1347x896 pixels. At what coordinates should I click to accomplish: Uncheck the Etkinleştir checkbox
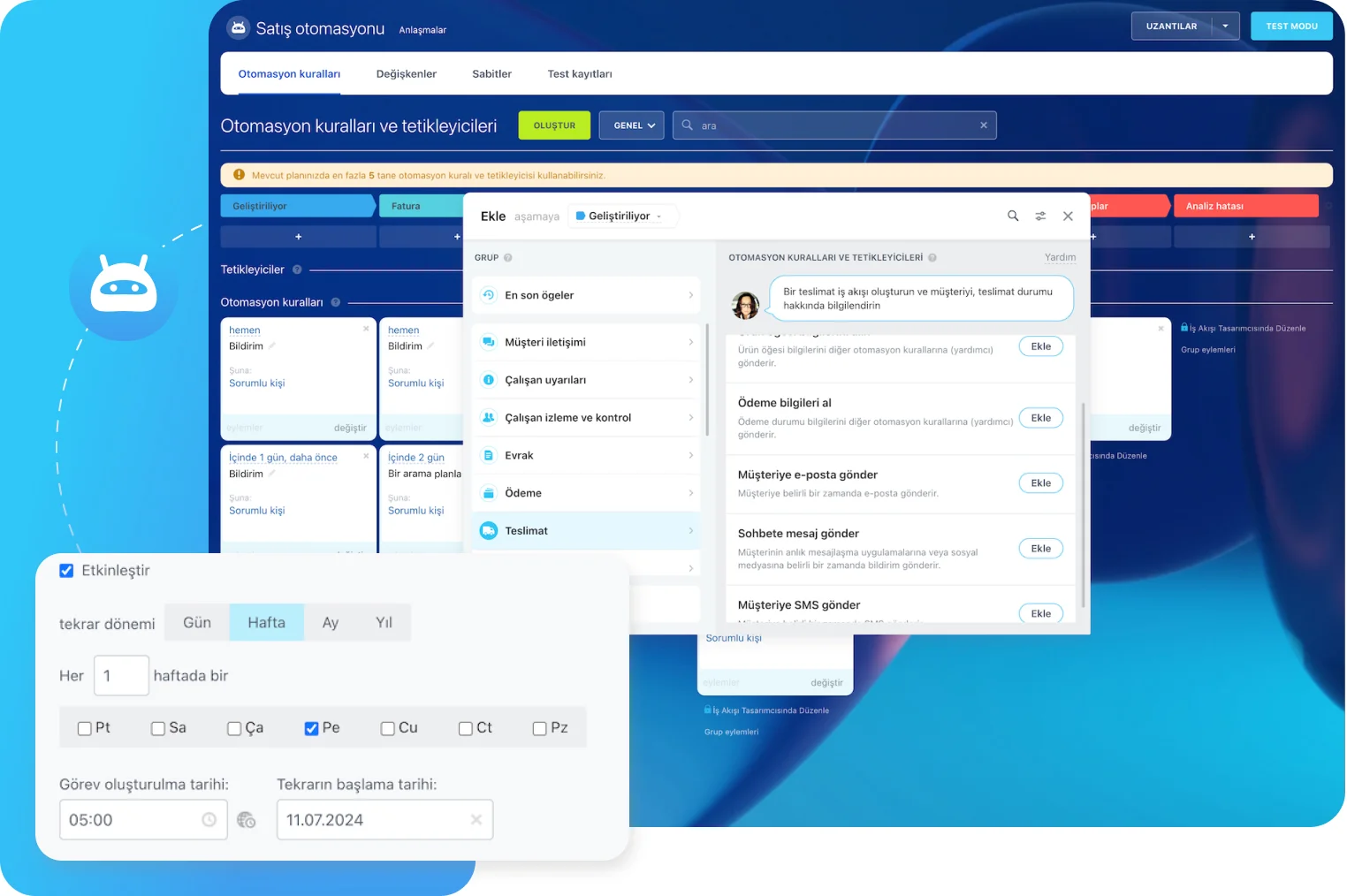(66, 570)
